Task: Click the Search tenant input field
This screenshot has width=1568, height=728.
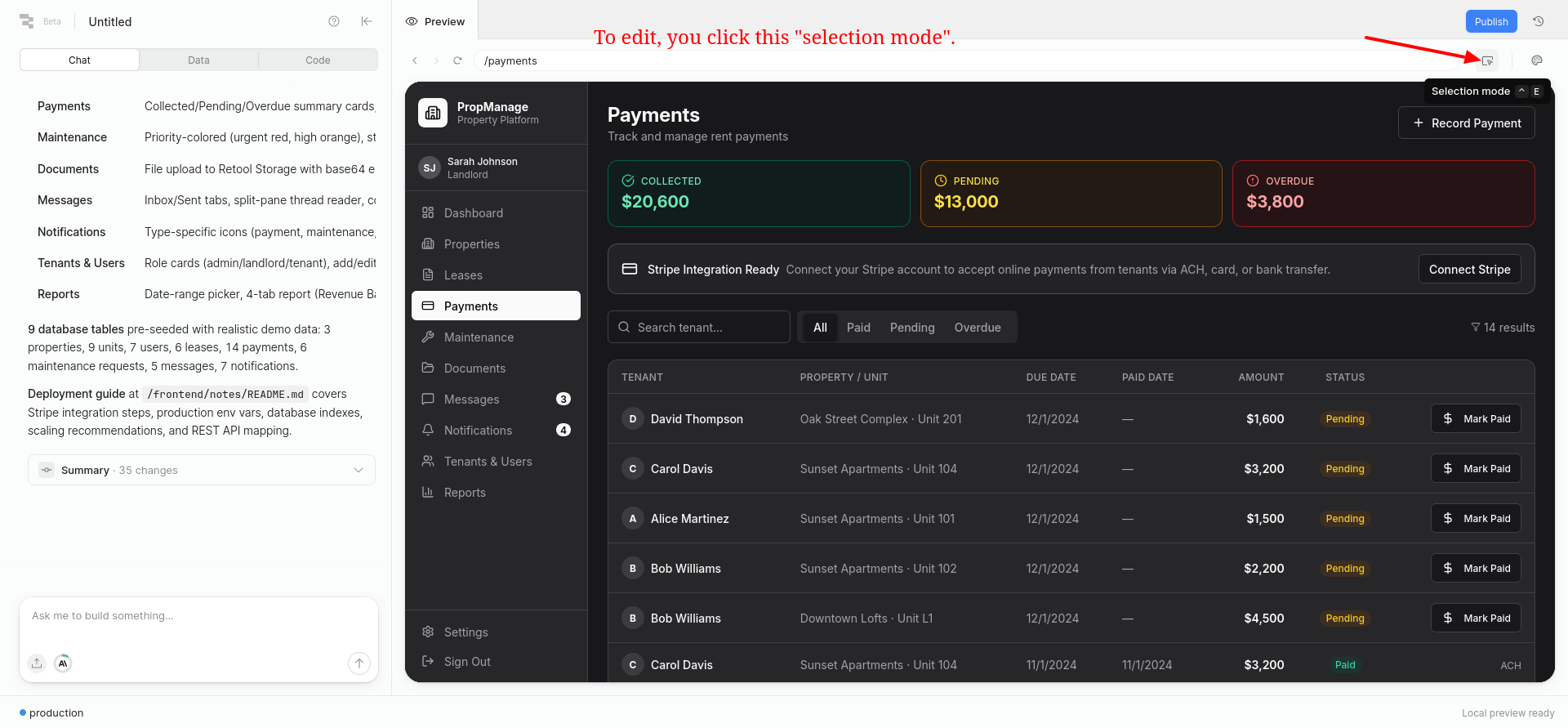Action: click(x=699, y=327)
